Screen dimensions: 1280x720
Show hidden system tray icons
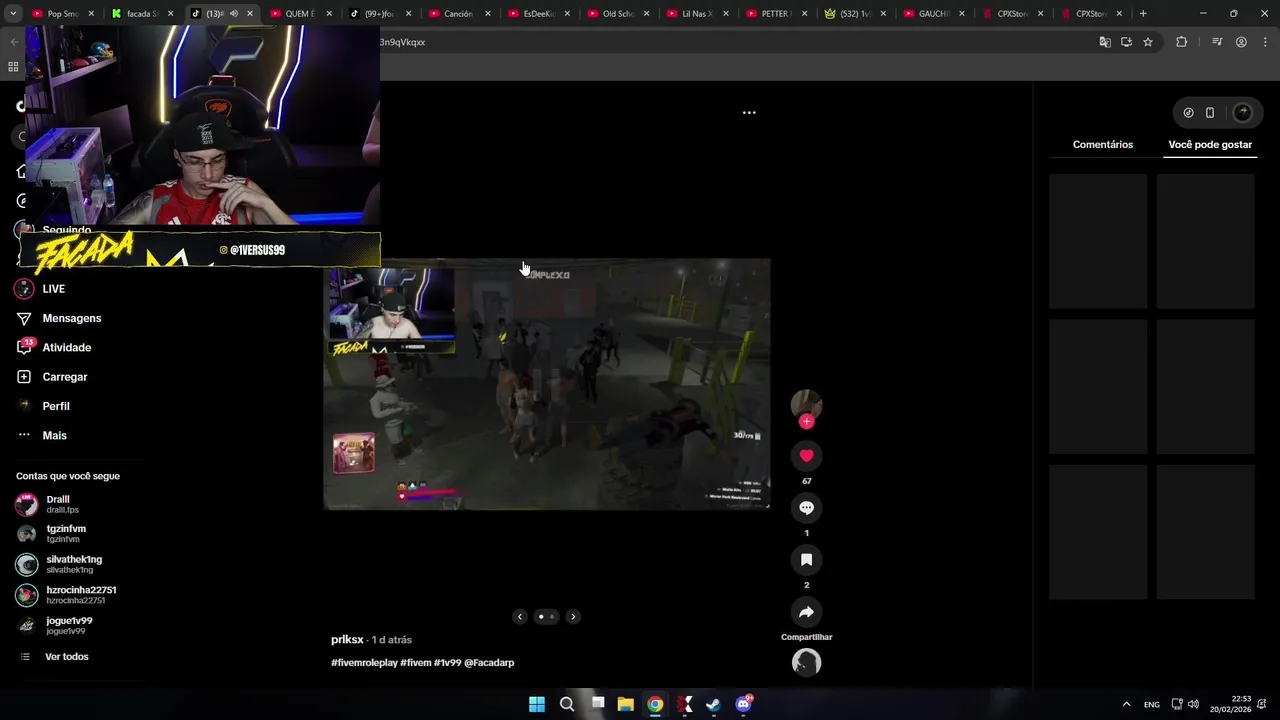click(x=1126, y=704)
